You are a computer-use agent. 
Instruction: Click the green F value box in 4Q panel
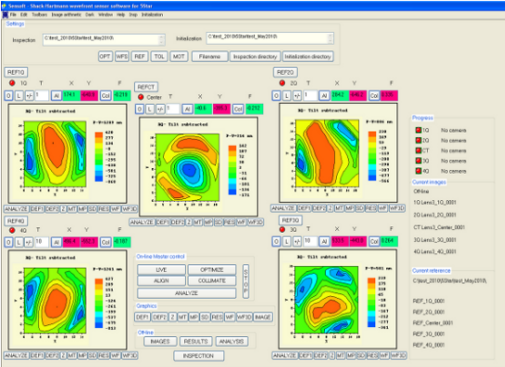point(122,242)
